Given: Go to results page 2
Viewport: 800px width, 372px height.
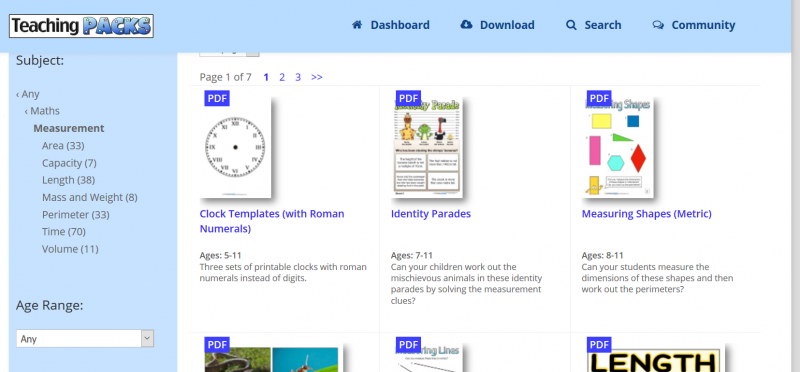Looking at the screenshot, I should click(282, 77).
